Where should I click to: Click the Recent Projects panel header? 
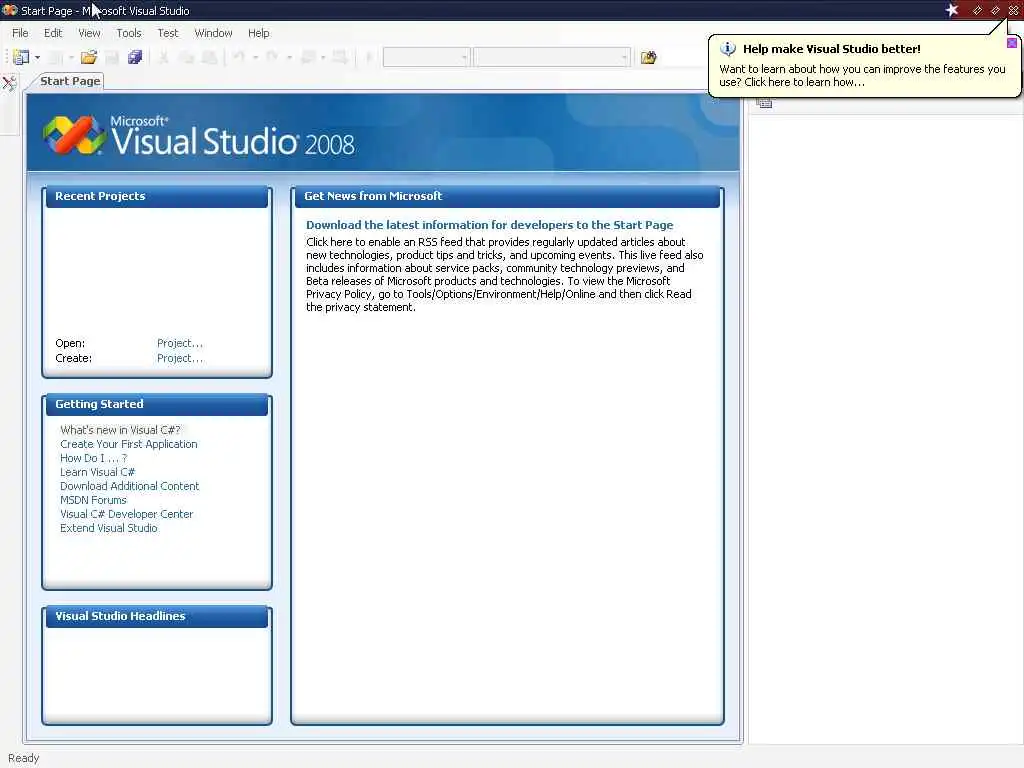(157, 197)
